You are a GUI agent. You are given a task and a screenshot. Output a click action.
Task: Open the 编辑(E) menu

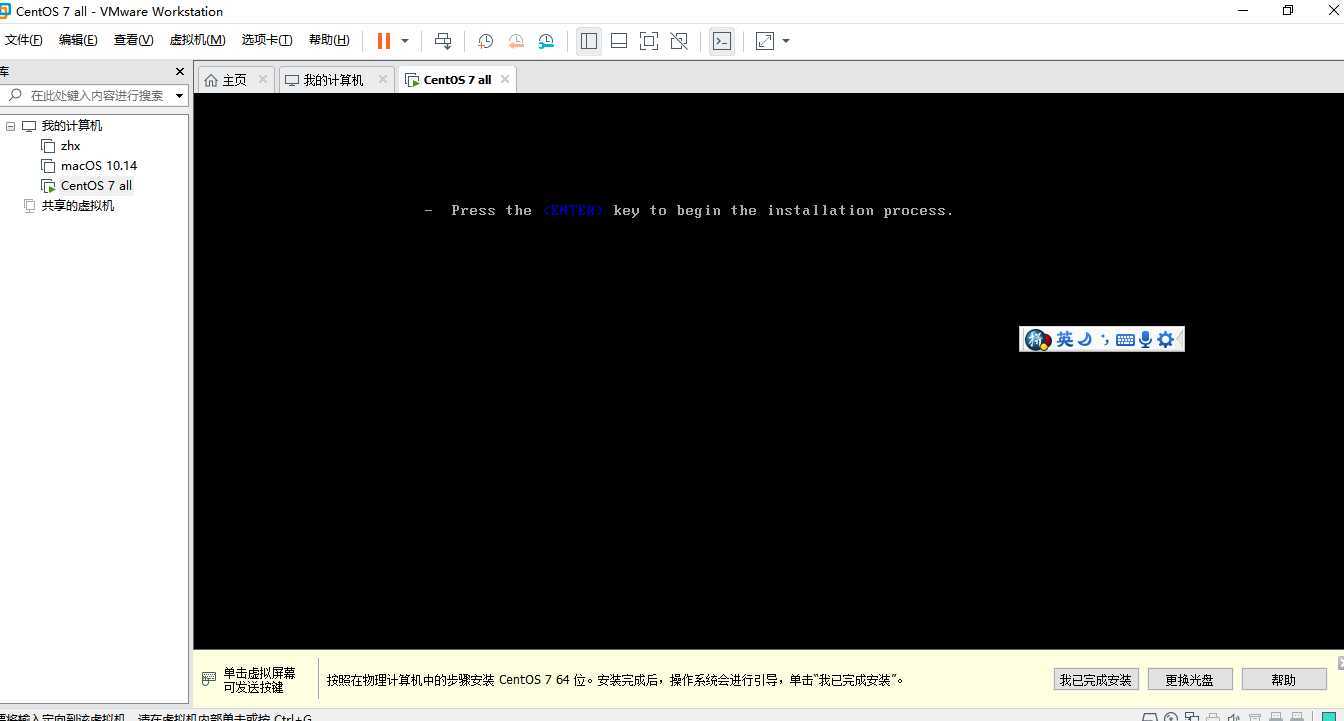[x=78, y=40]
